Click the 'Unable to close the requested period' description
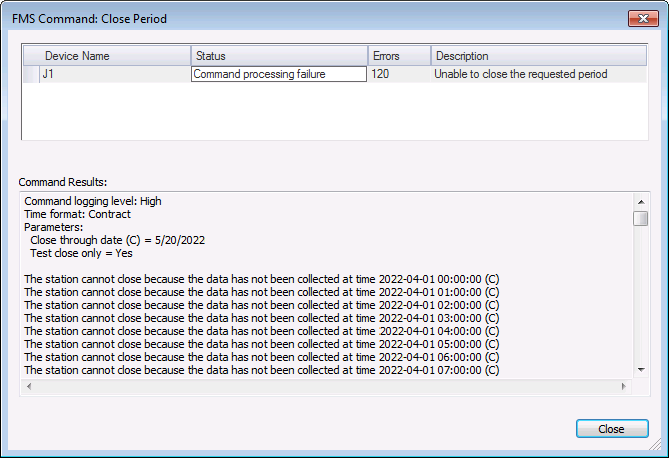Viewport: 669px width, 458px height. click(521, 74)
